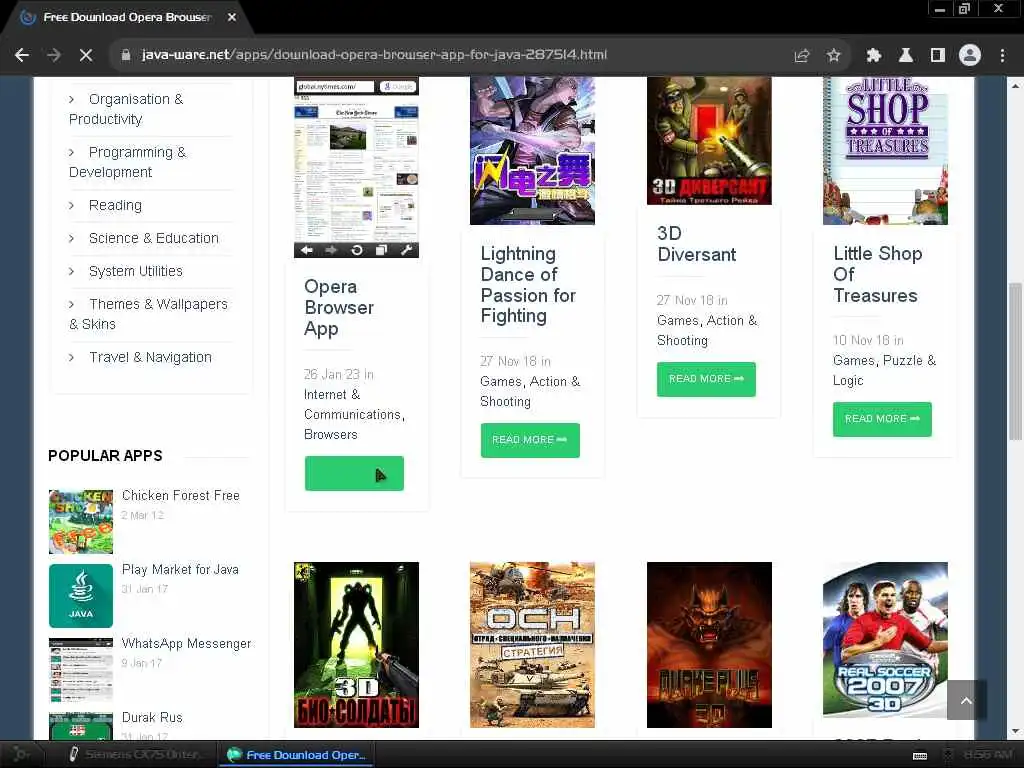1024x768 pixels.
Task: Open Puzzle & Logic link under Little Shop
Action: click(x=885, y=370)
